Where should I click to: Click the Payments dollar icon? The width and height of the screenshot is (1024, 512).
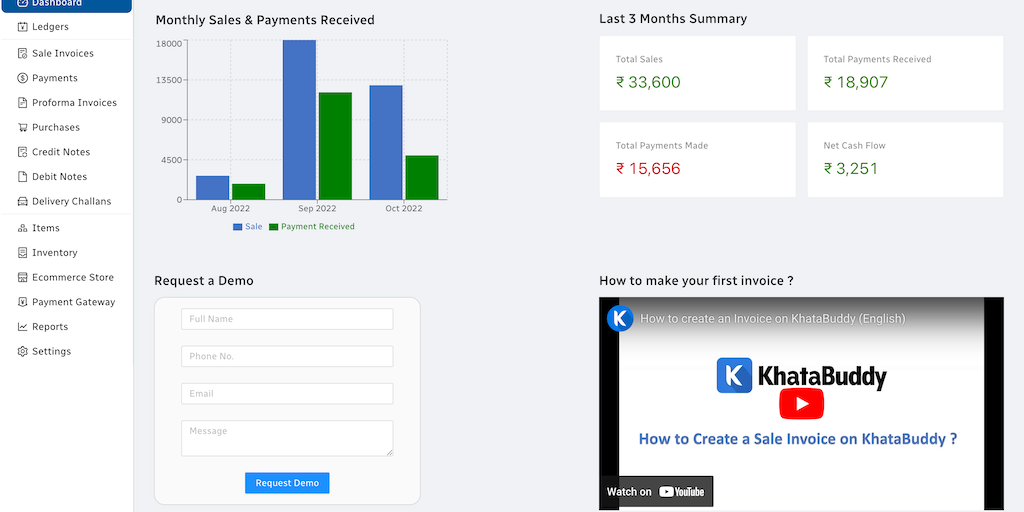point(23,78)
